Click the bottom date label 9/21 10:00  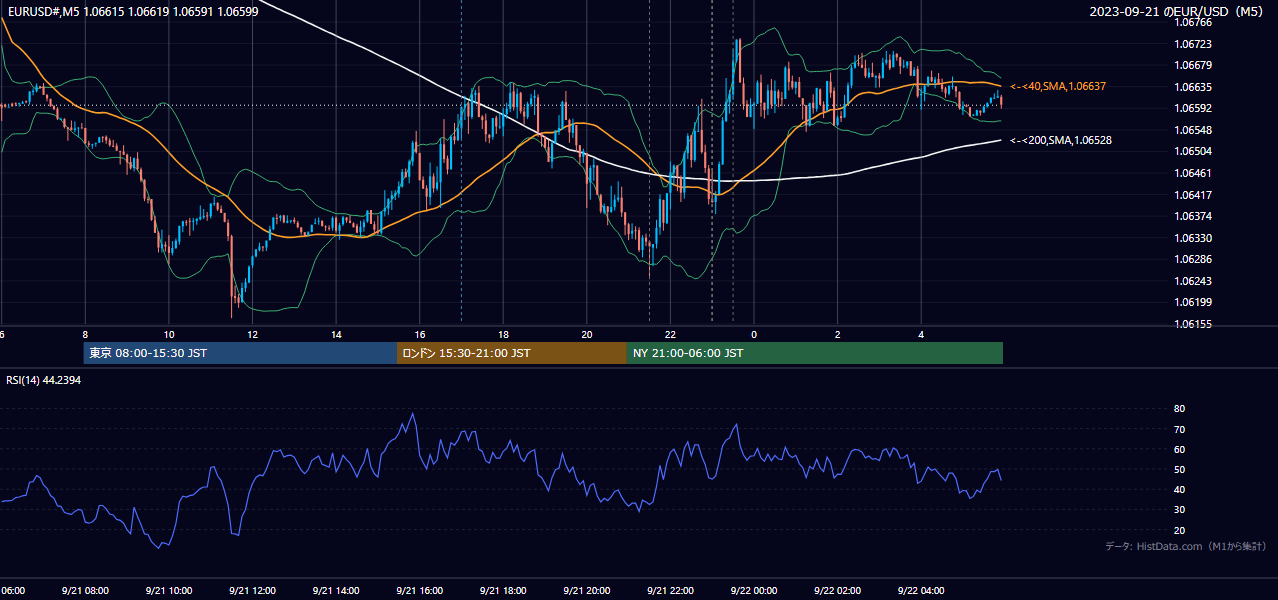tap(168, 590)
